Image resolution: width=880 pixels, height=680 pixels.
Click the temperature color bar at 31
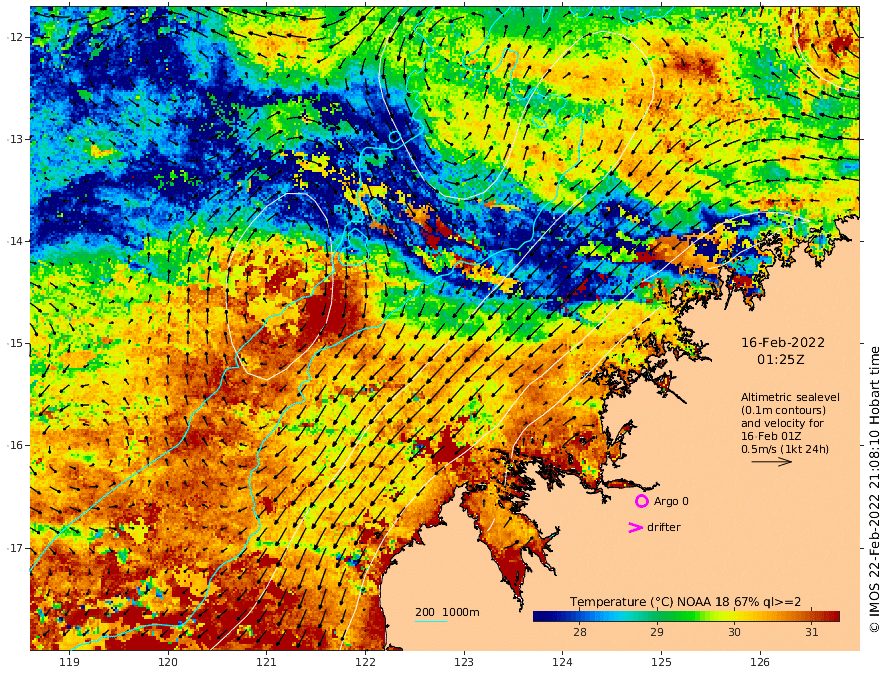pyautogui.click(x=812, y=617)
